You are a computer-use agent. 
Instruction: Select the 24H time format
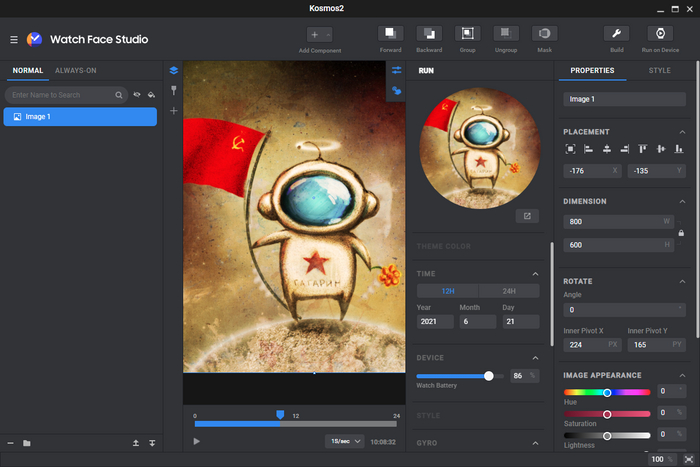coord(509,291)
